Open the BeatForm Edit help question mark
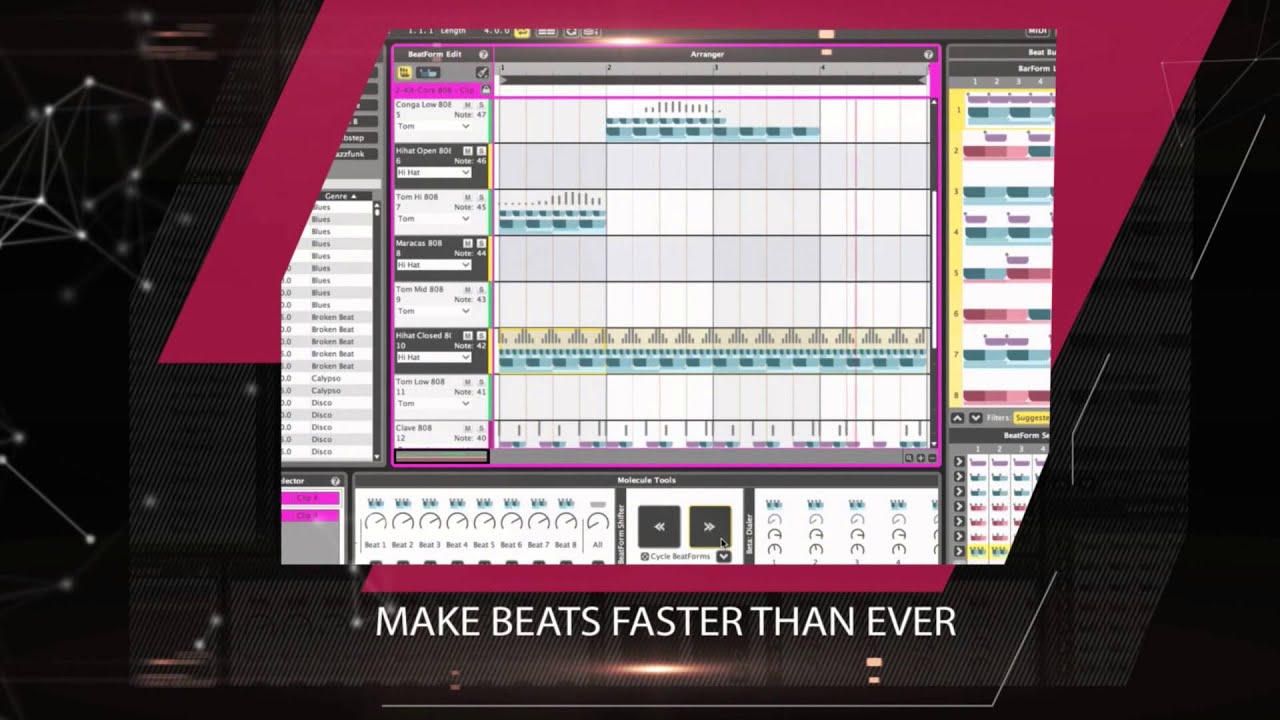The image size is (1280, 720). [483, 55]
